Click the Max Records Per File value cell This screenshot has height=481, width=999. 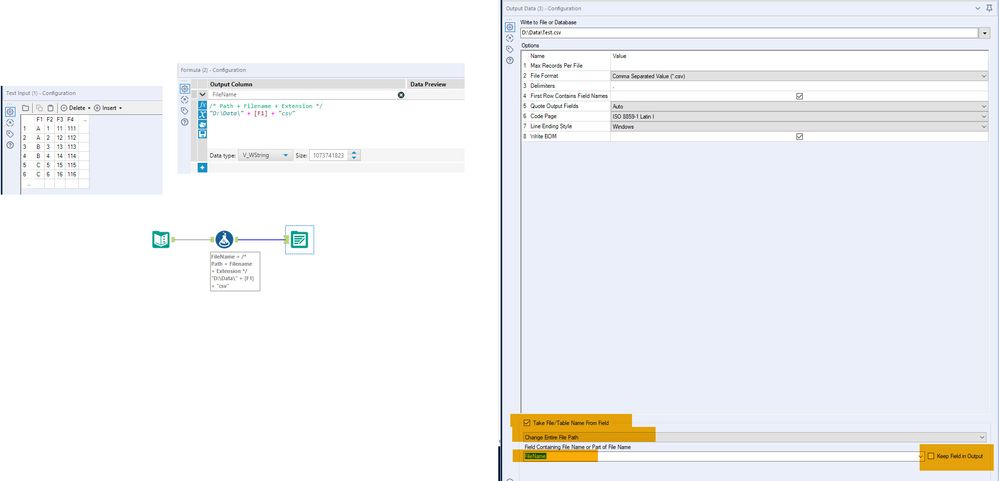(x=799, y=66)
